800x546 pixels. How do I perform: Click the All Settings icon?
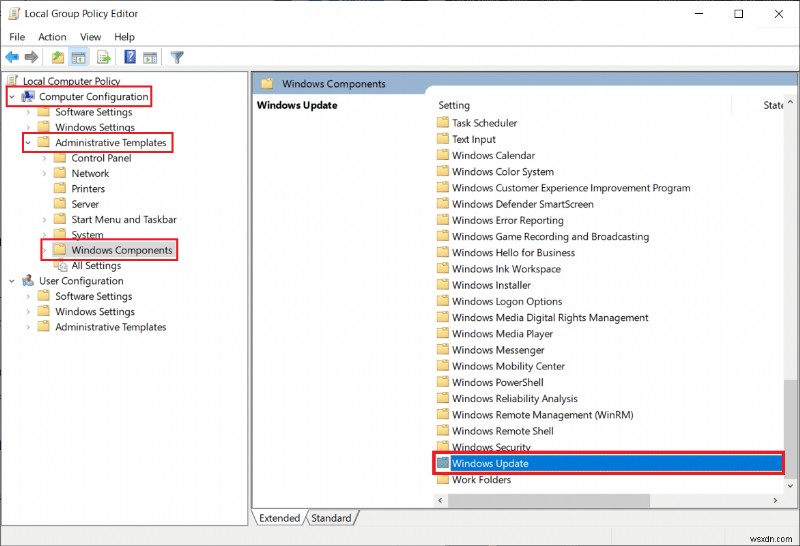61,265
